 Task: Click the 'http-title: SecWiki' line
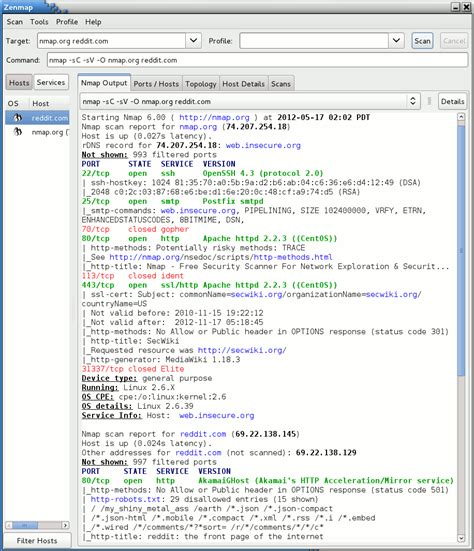130,341
